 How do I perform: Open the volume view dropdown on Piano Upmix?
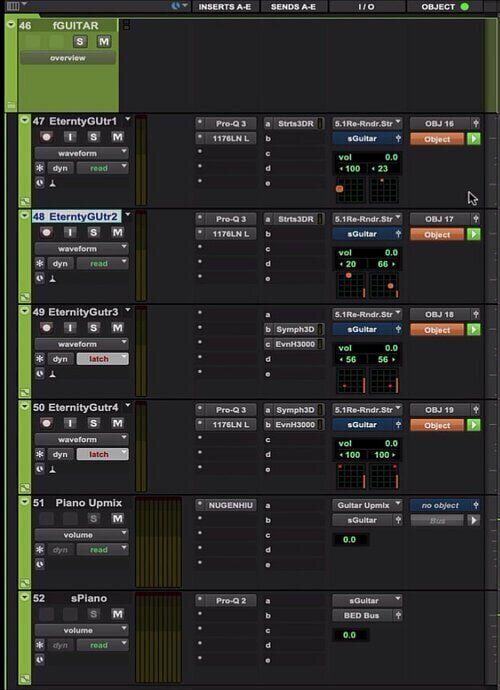tap(81, 535)
